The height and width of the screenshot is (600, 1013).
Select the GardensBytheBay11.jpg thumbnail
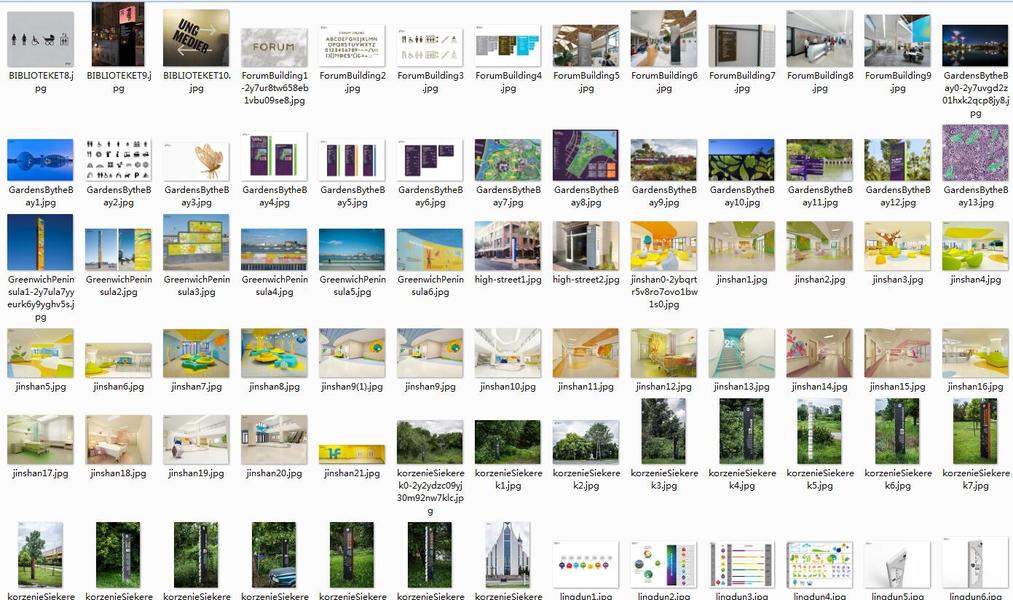pyautogui.click(x=820, y=160)
